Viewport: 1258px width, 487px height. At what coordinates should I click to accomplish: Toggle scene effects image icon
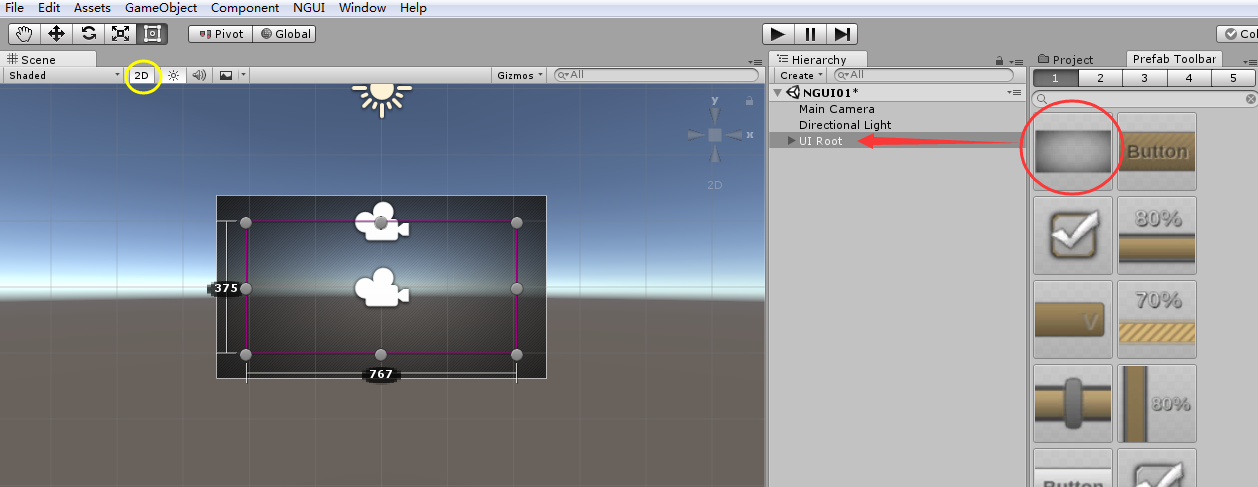tap(226, 75)
